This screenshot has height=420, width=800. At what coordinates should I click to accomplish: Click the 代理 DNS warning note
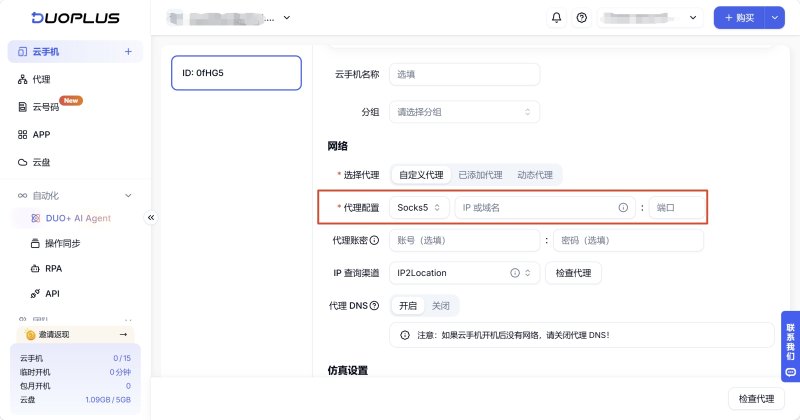(x=582, y=335)
